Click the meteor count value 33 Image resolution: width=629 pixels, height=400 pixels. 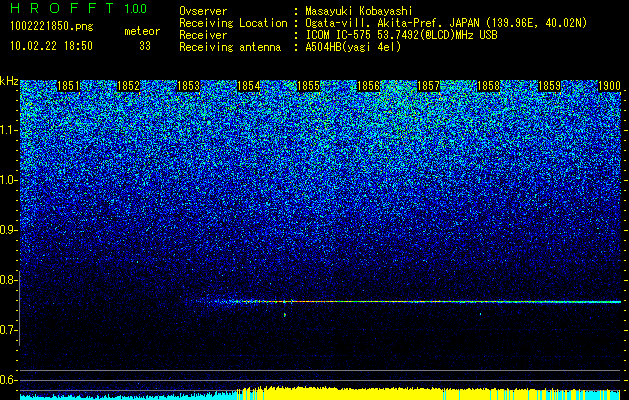click(145, 46)
